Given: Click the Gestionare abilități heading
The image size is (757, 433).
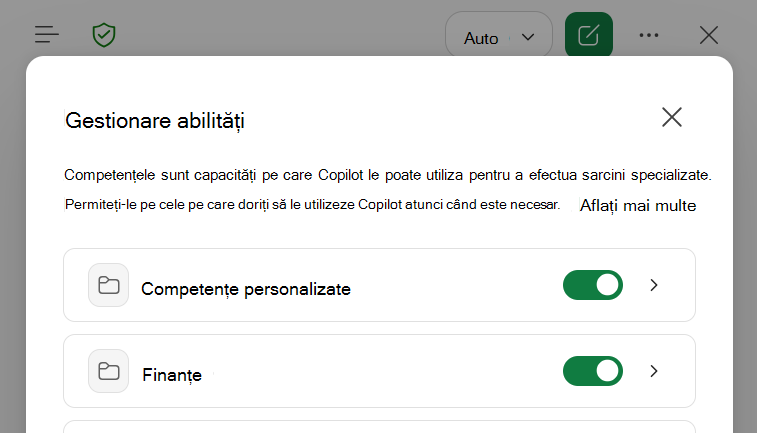Looking at the screenshot, I should coord(155,121).
